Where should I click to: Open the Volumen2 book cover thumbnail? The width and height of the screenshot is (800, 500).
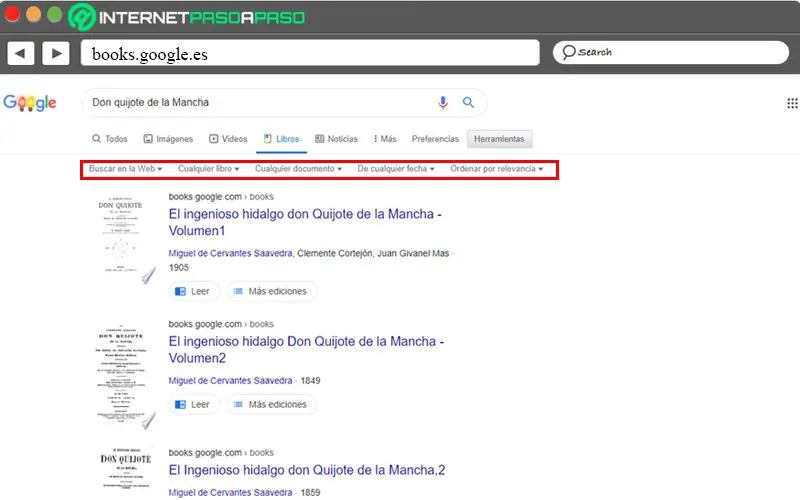pos(122,376)
